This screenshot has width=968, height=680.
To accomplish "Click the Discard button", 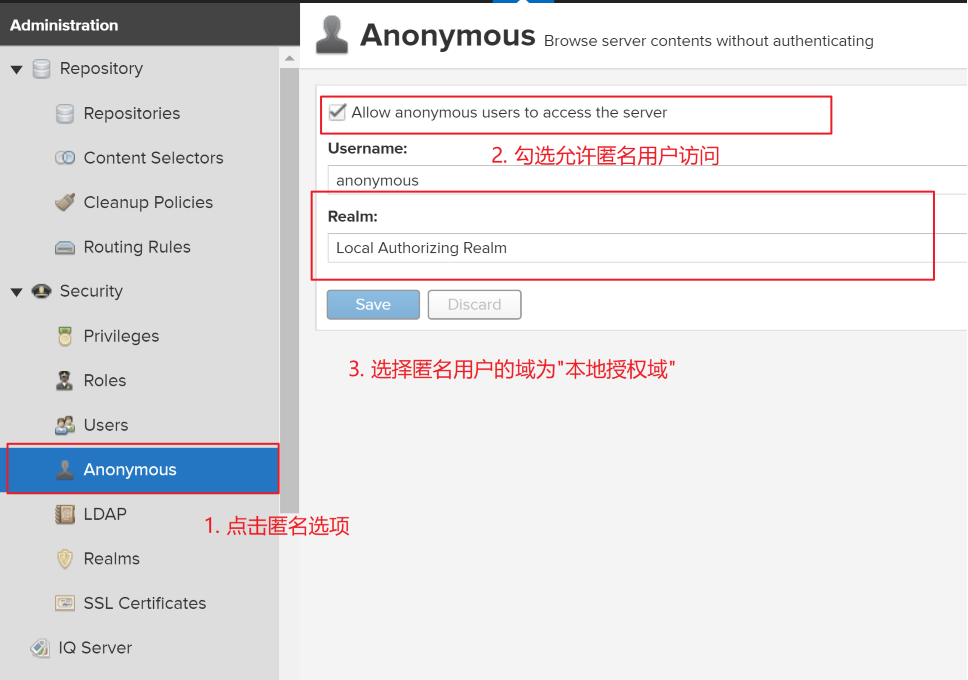I will (x=474, y=304).
